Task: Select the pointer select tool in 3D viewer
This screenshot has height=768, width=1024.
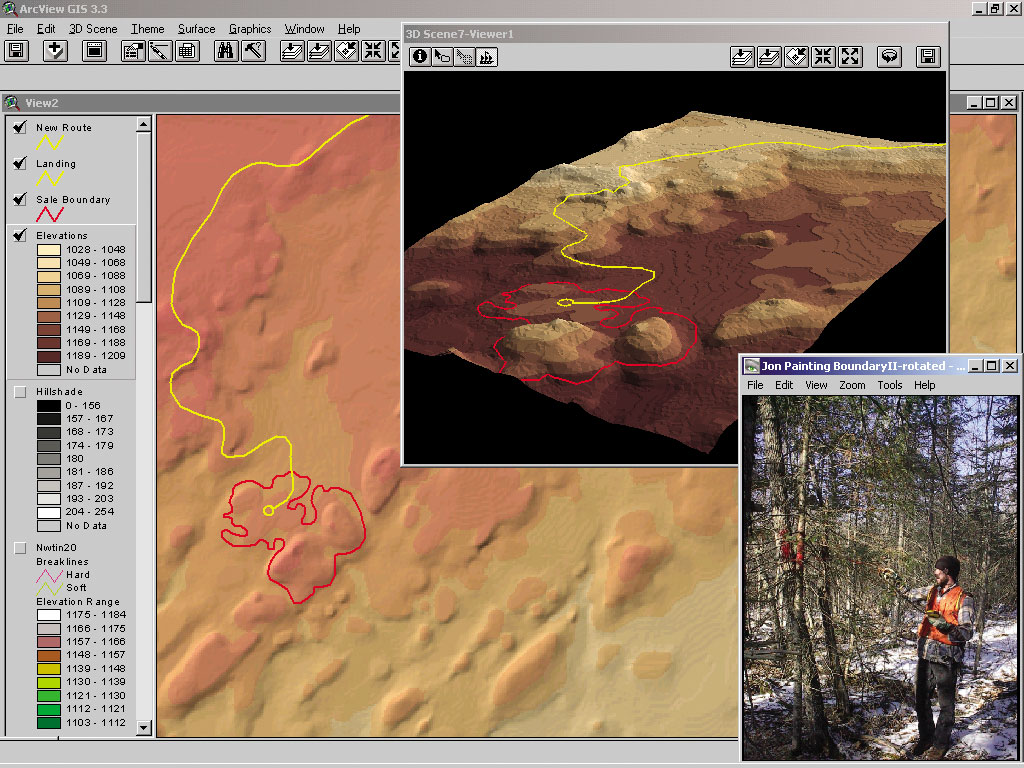Action: point(442,57)
